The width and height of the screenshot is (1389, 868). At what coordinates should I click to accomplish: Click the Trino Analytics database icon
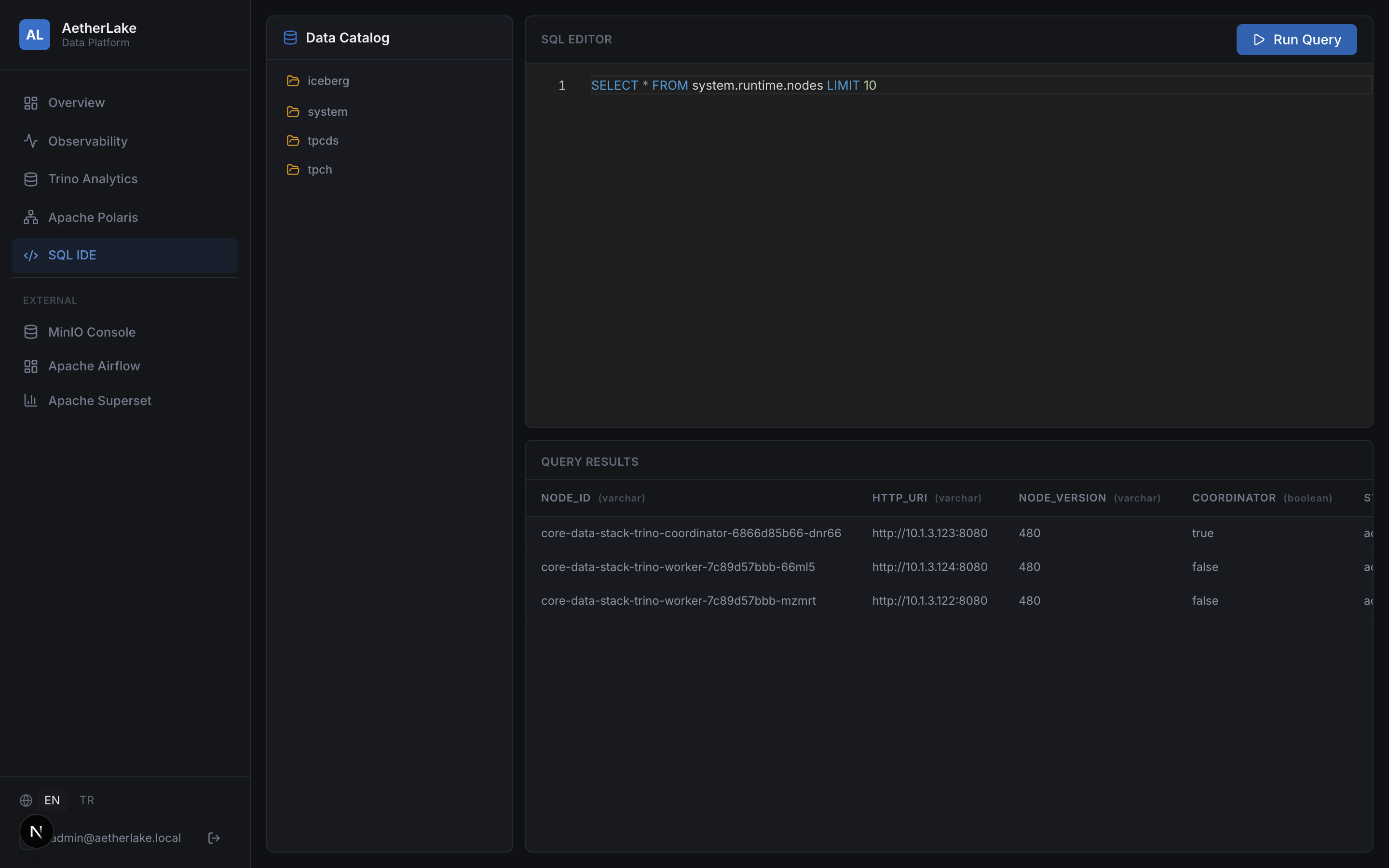pos(31,179)
